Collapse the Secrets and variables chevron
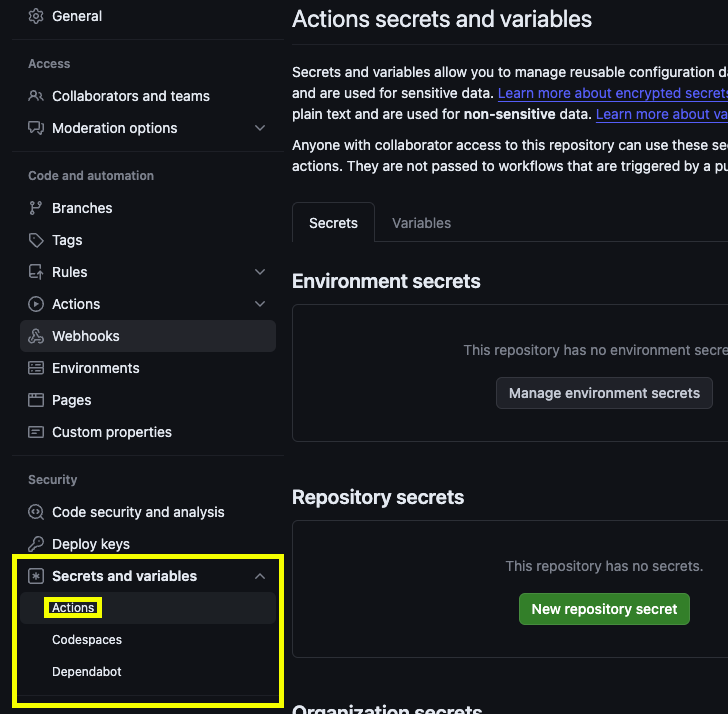Image resolution: width=728 pixels, height=714 pixels. click(x=260, y=576)
